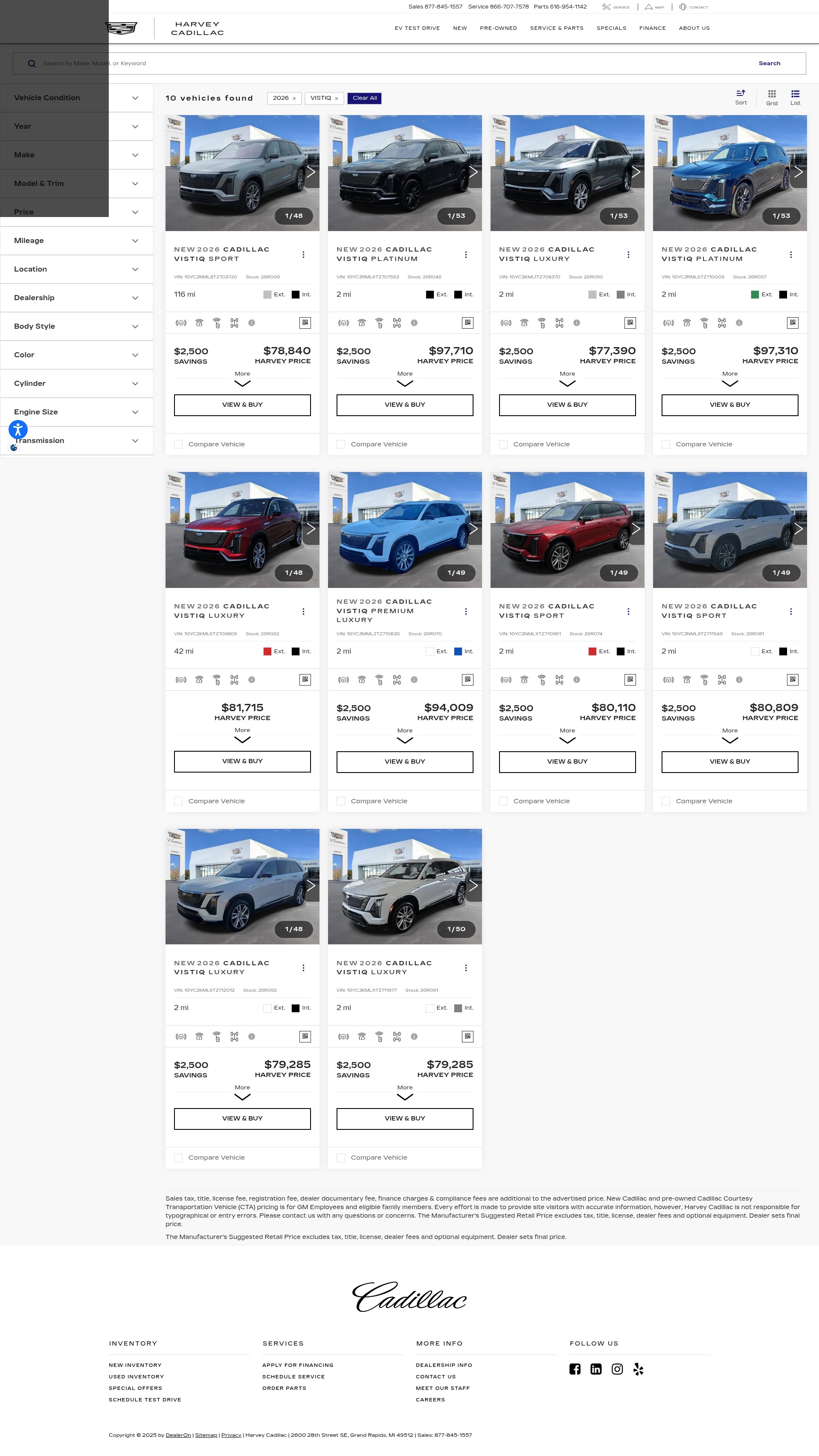Open the PRE-OWNED menu
Screen dimensions: 819x1456
point(498,28)
